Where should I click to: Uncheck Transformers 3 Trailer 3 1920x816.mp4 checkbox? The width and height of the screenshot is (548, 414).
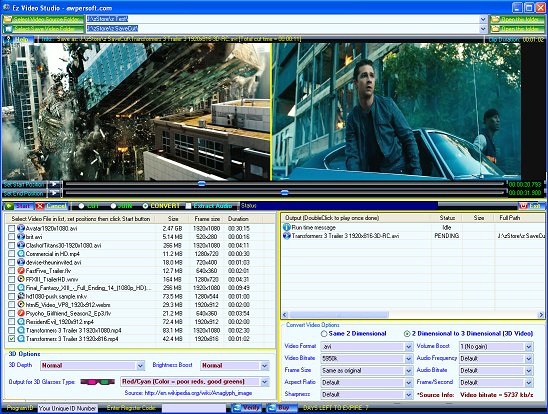[x=12, y=339]
